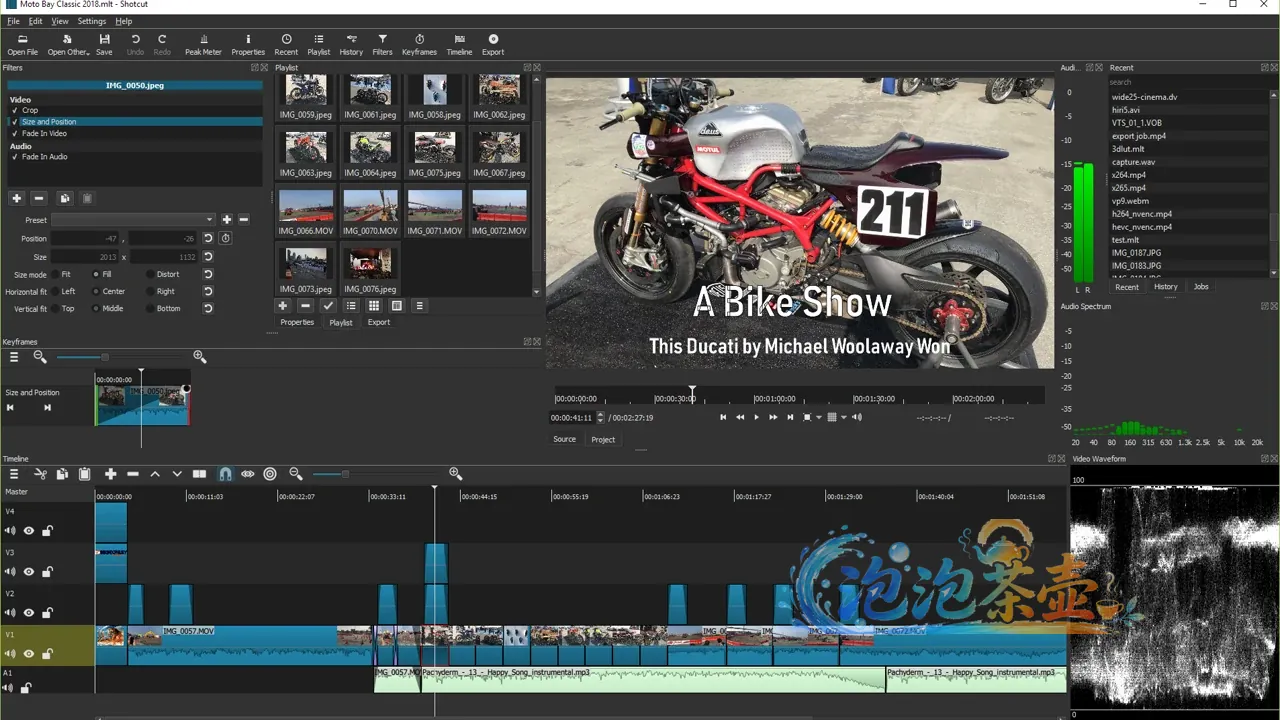The image size is (1280, 720).
Task: Toggle the Size and Position filter checkbox
Action: 15,122
